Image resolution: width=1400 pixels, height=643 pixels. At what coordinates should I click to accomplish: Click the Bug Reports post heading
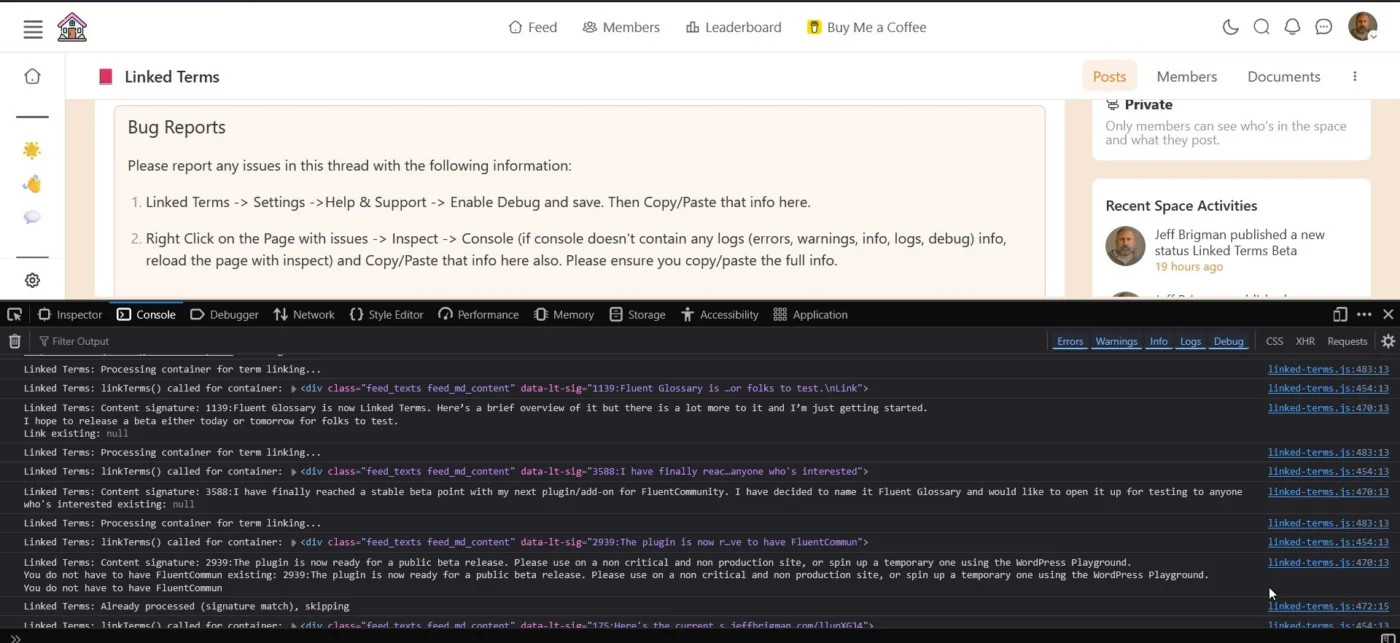pos(176,127)
